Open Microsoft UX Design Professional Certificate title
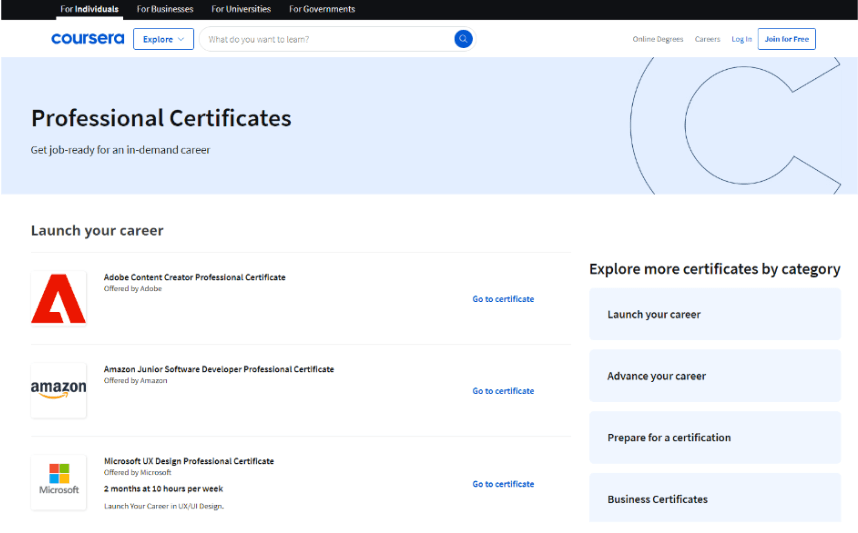 (x=189, y=461)
